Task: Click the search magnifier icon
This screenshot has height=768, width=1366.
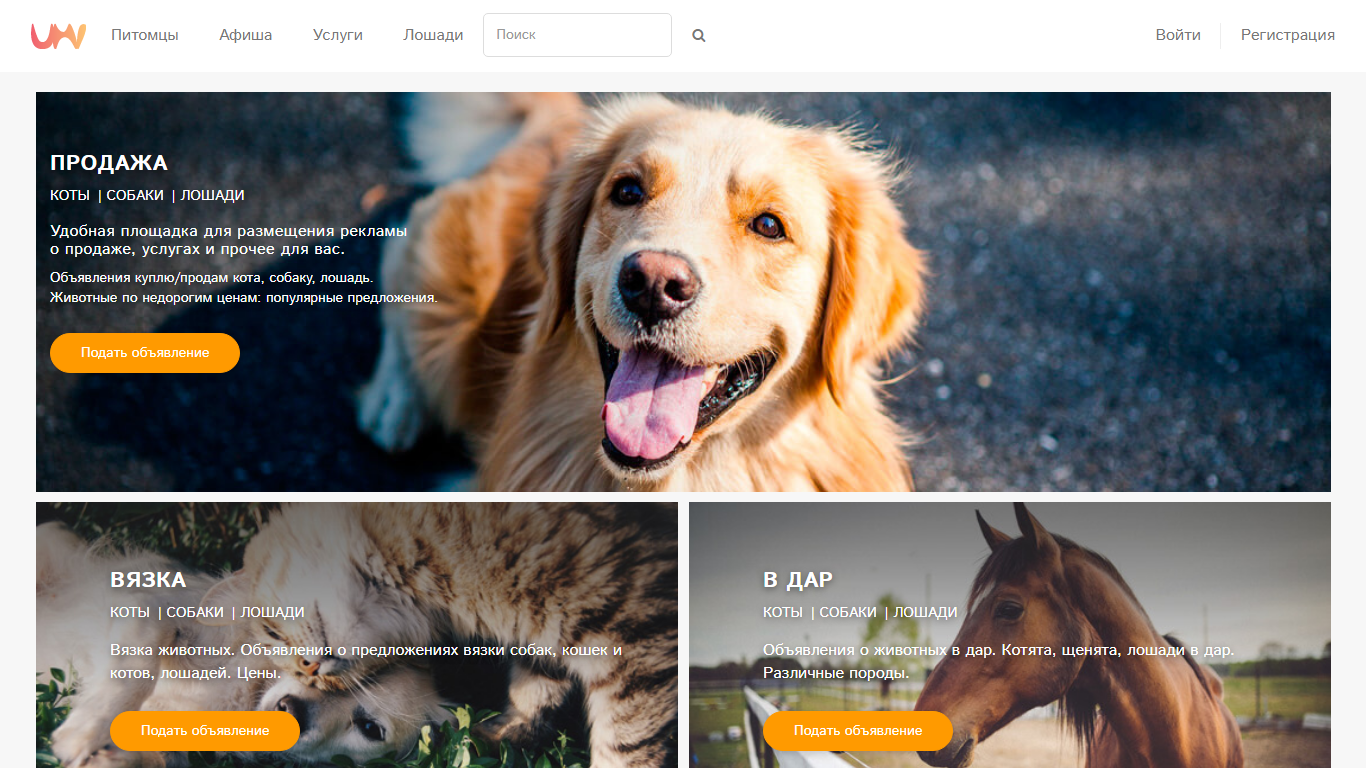Action: click(x=699, y=36)
